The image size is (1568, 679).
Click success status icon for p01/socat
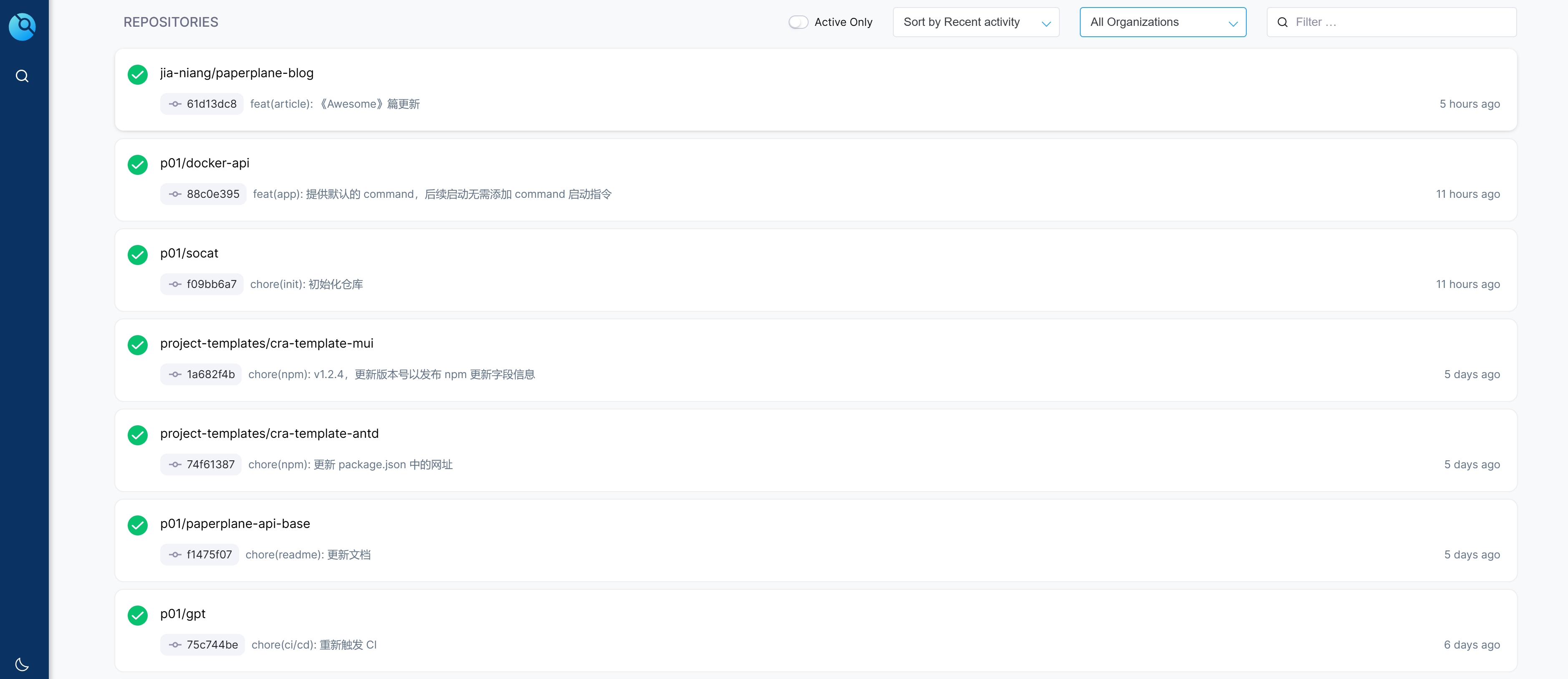(x=138, y=255)
